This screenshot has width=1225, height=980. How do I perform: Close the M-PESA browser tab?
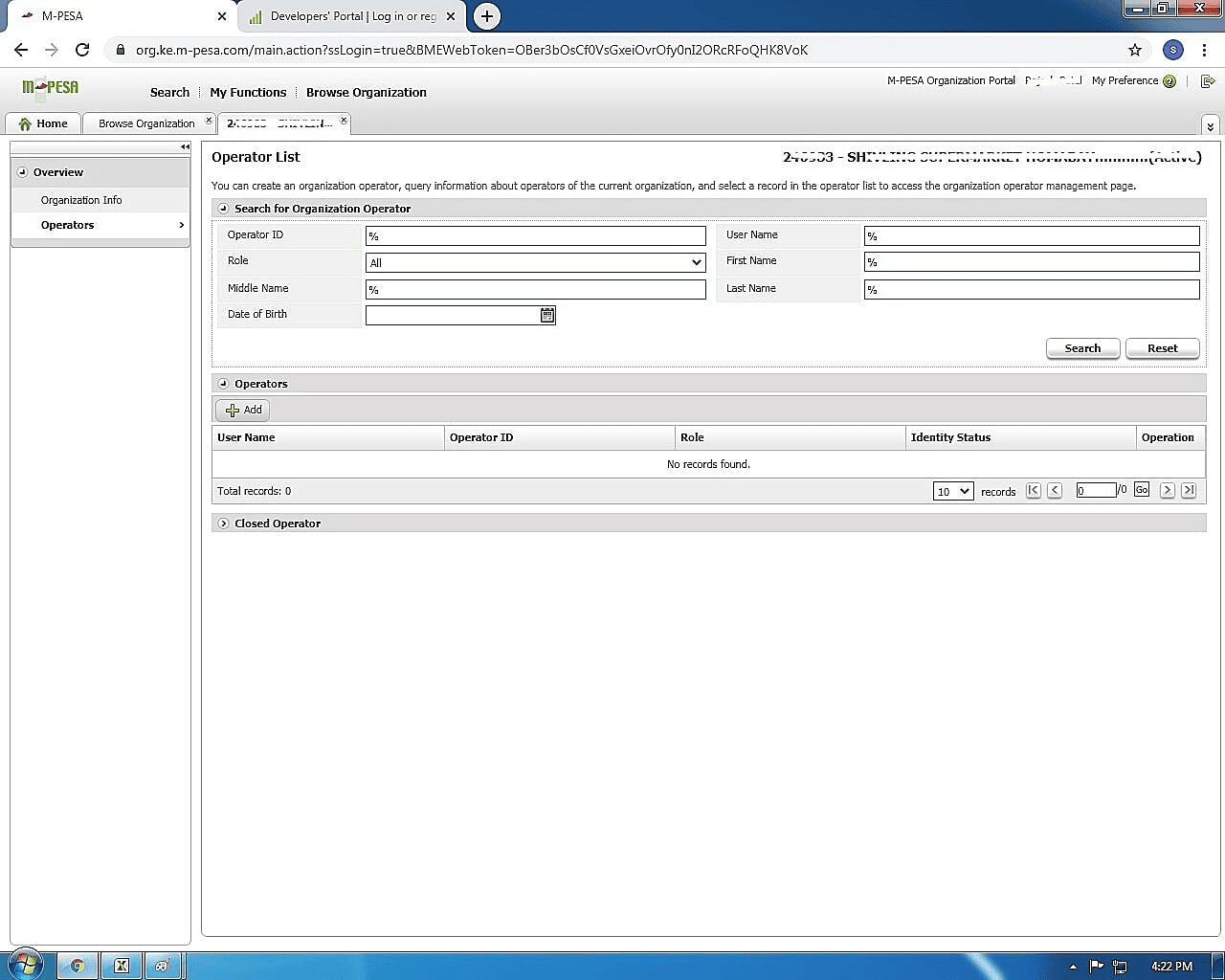[222, 16]
